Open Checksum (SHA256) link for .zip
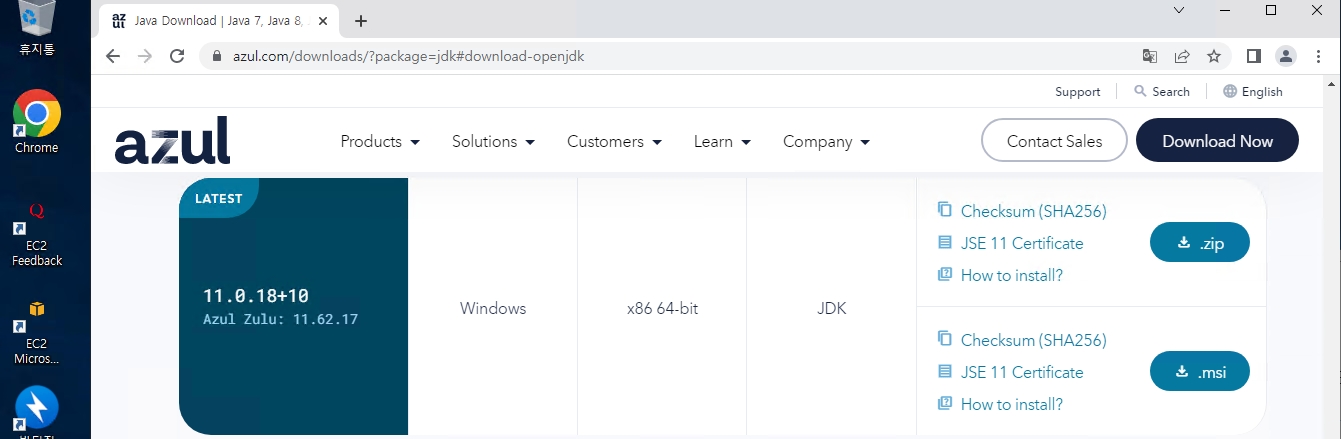Image resolution: width=1341 pixels, height=439 pixels. pos(1033,211)
